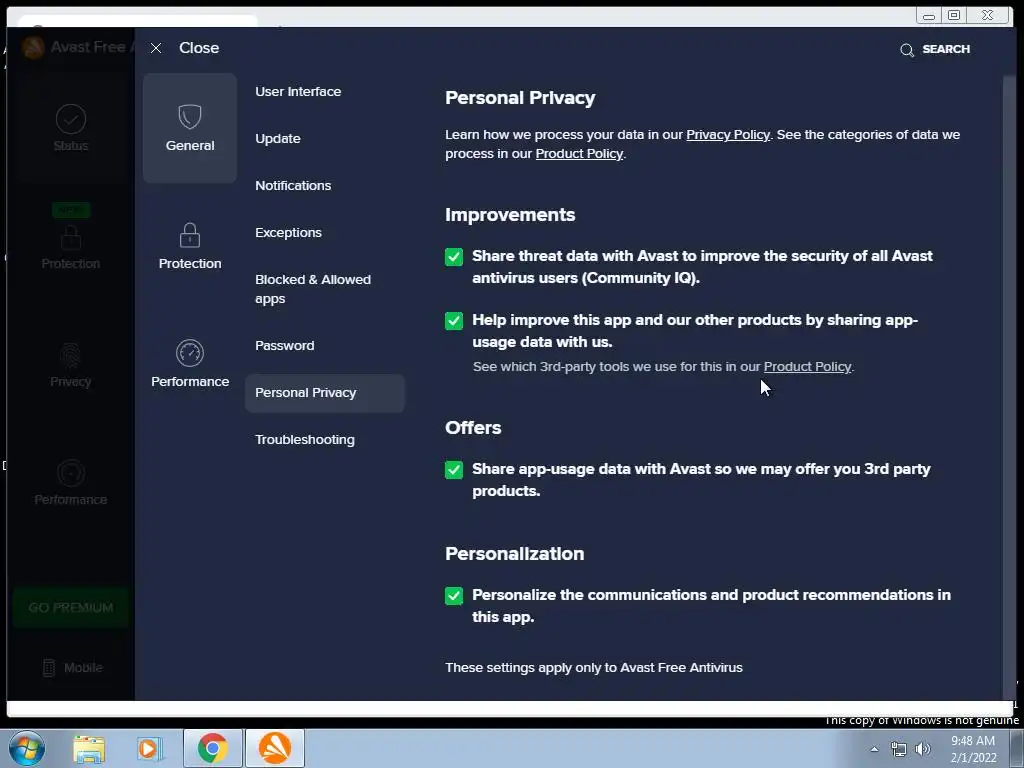Click the Mobile phone icon

coord(49,667)
